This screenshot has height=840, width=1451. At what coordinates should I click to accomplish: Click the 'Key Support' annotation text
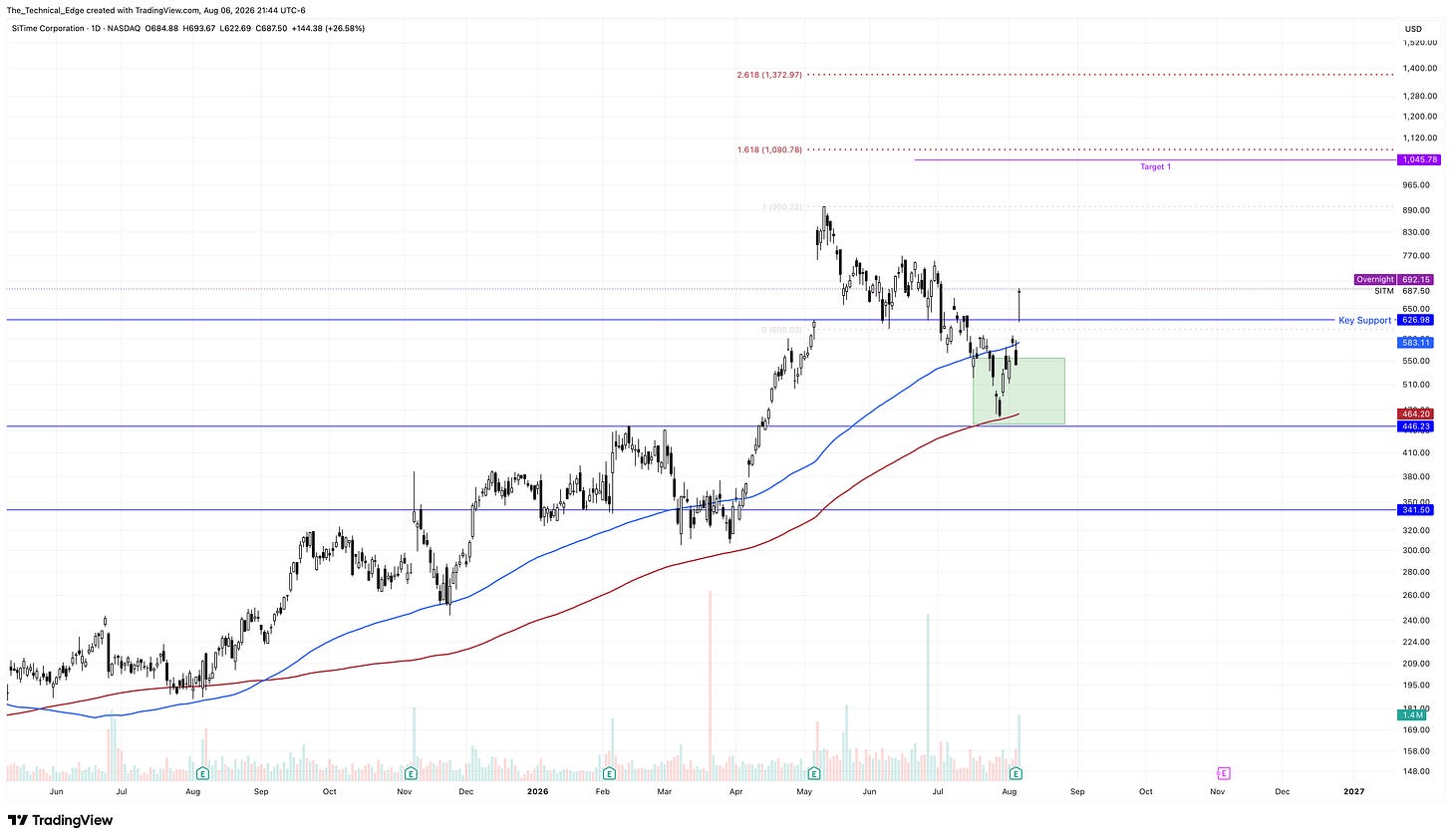click(1365, 321)
